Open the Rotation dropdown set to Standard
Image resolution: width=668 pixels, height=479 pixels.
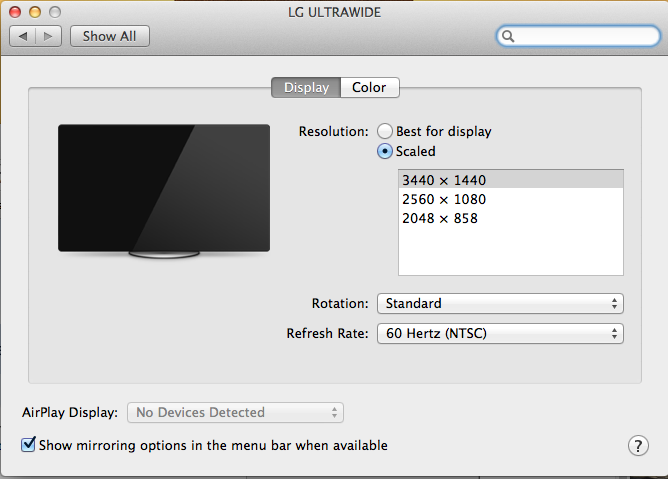click(500, 303)
